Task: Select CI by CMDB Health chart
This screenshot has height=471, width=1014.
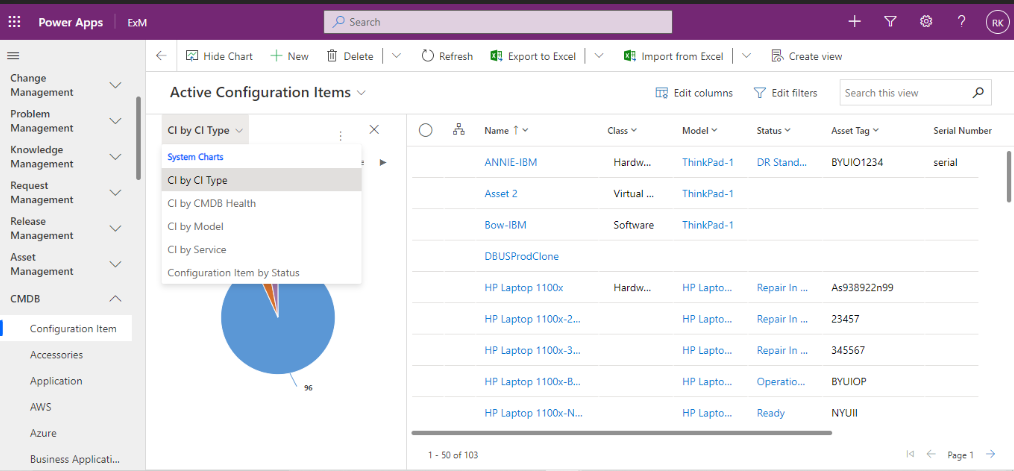Action: (x=261, y=203)
